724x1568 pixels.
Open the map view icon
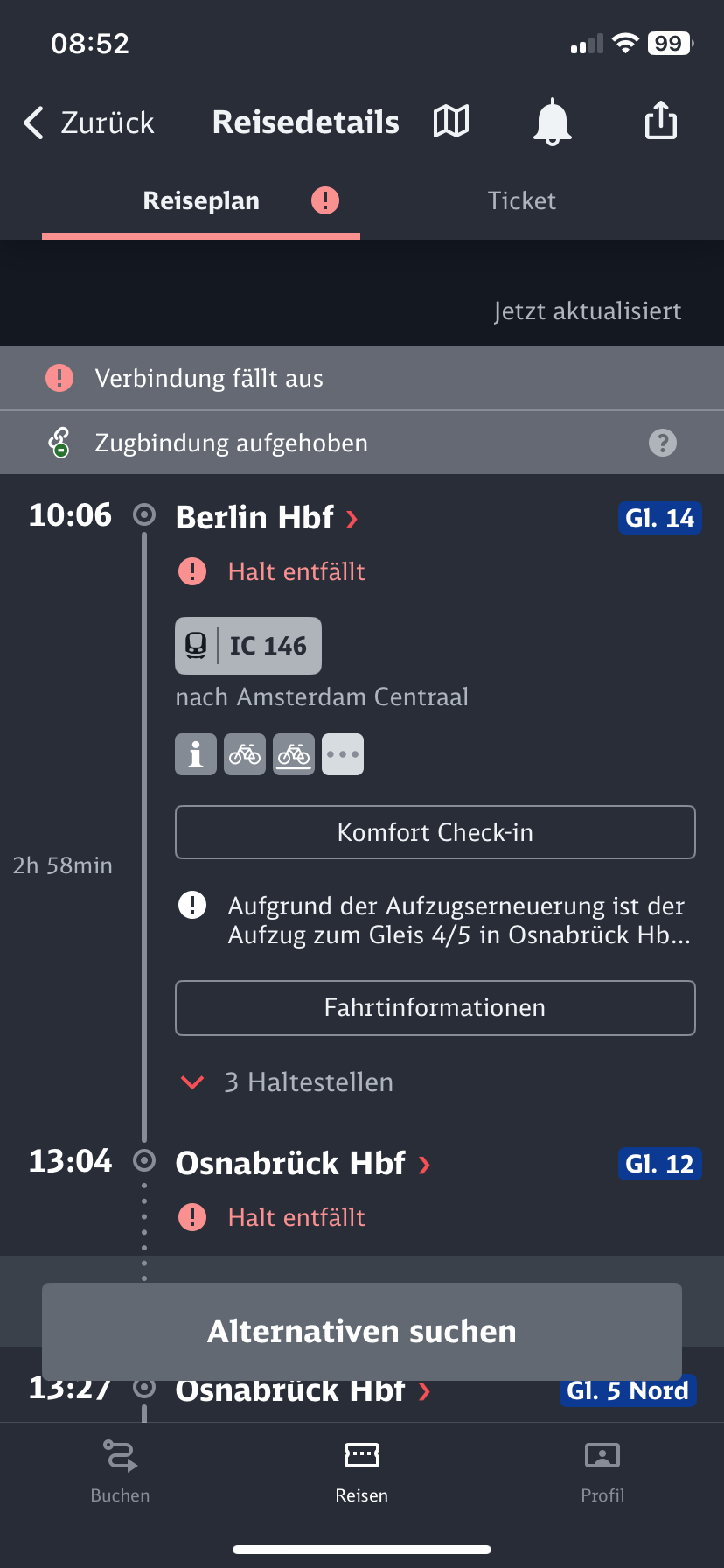[451, 122]
